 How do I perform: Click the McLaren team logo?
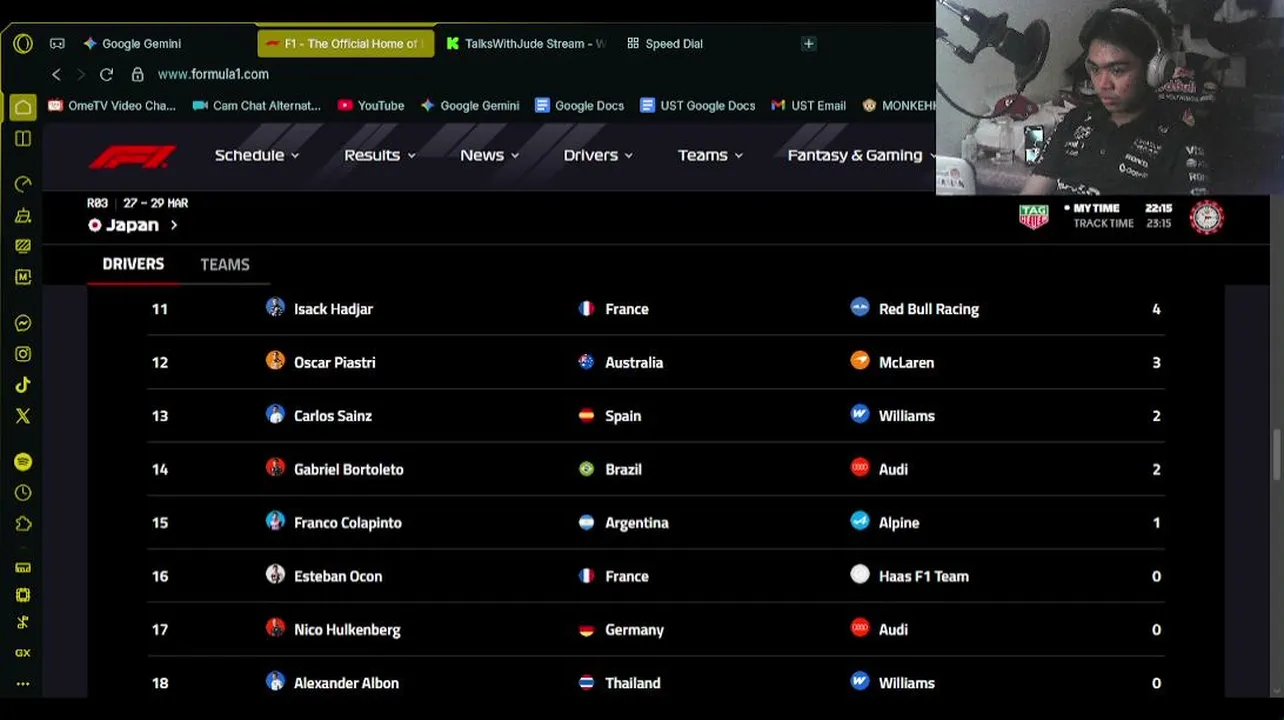click(860, 361)
